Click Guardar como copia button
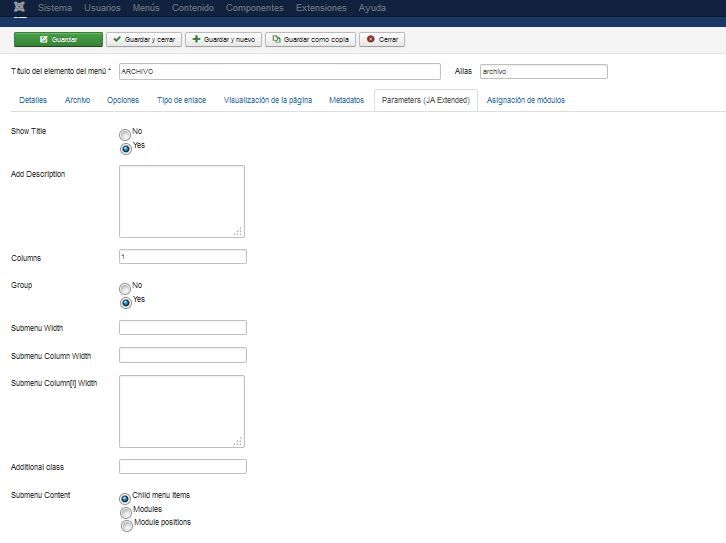Viewport: 726px width, 543px height. (311, 39)
